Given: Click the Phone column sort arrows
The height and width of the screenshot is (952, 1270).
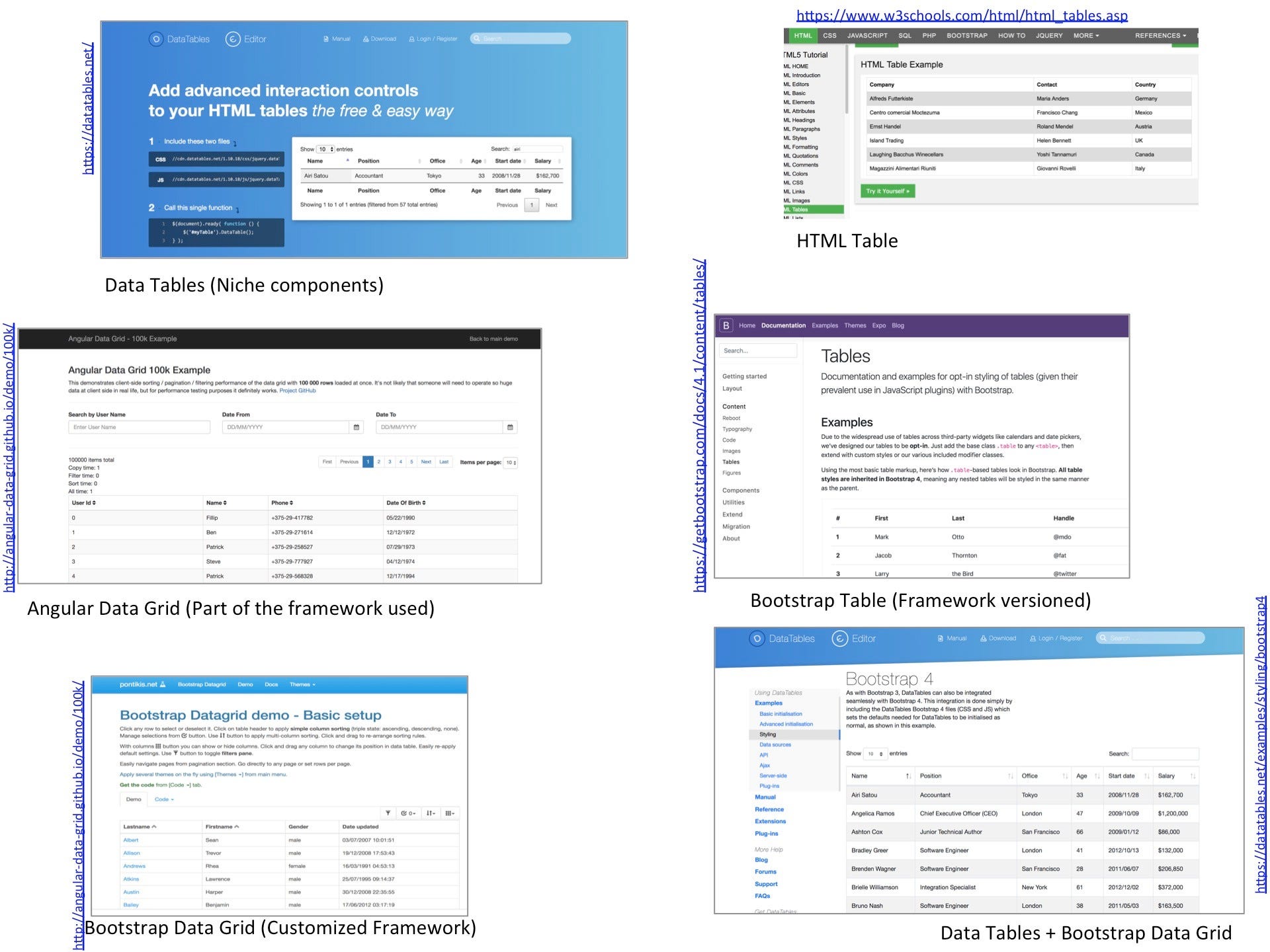Looking at the screenshot, I should point(291,503).
